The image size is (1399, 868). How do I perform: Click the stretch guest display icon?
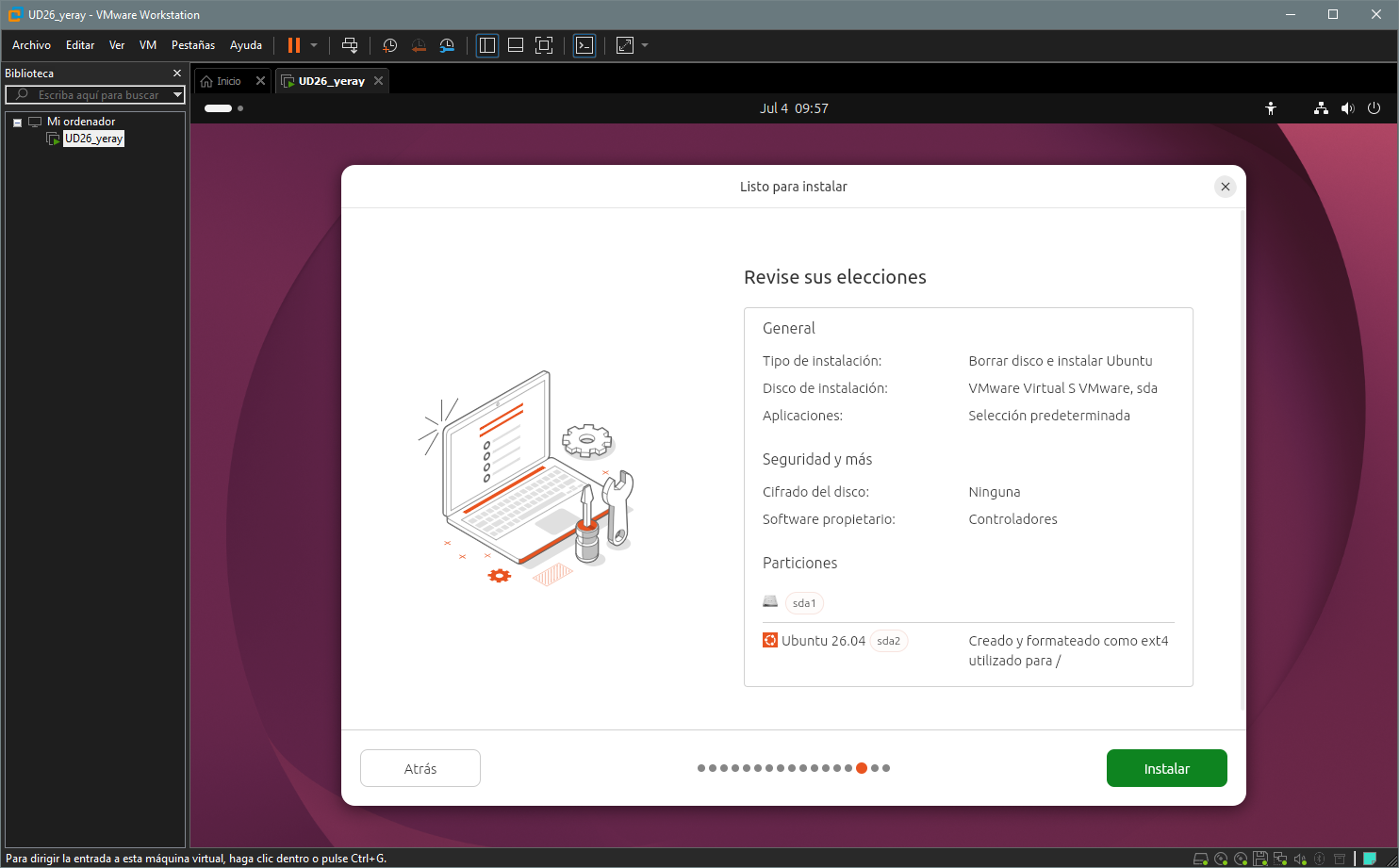click(x=625, y=45)
